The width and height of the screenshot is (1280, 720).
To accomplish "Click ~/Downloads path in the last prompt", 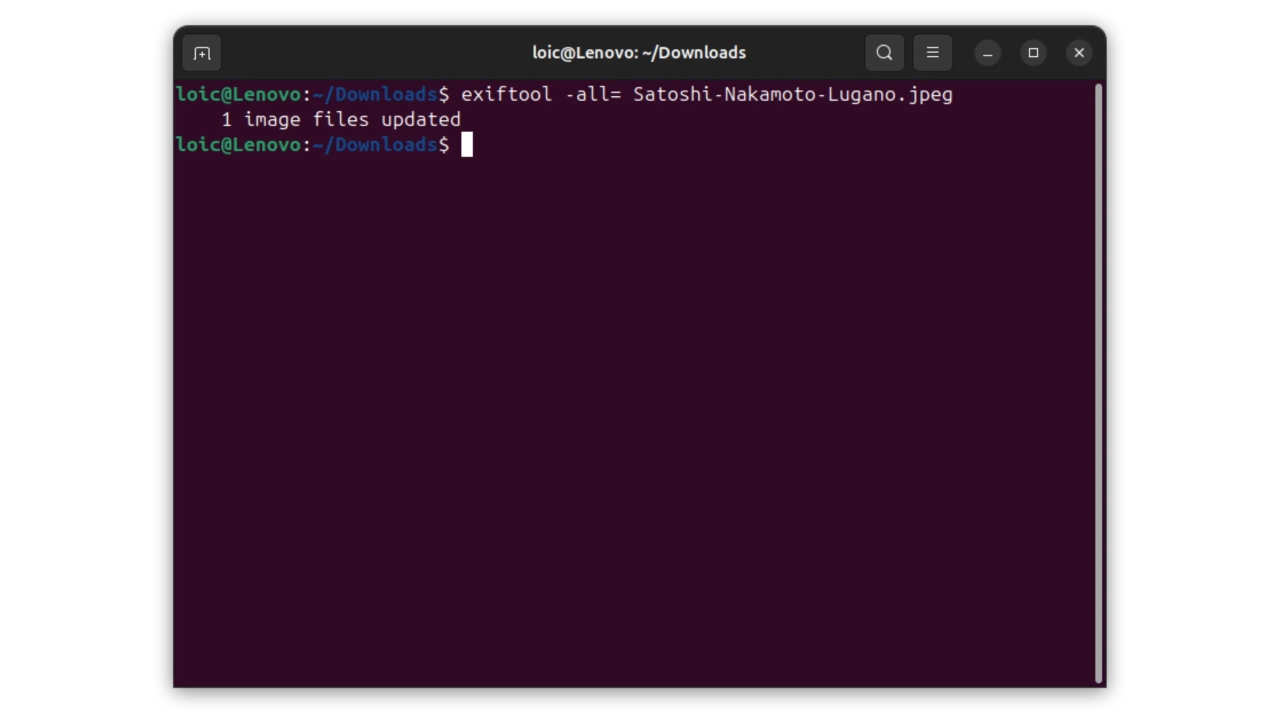I will coord(380,145).
